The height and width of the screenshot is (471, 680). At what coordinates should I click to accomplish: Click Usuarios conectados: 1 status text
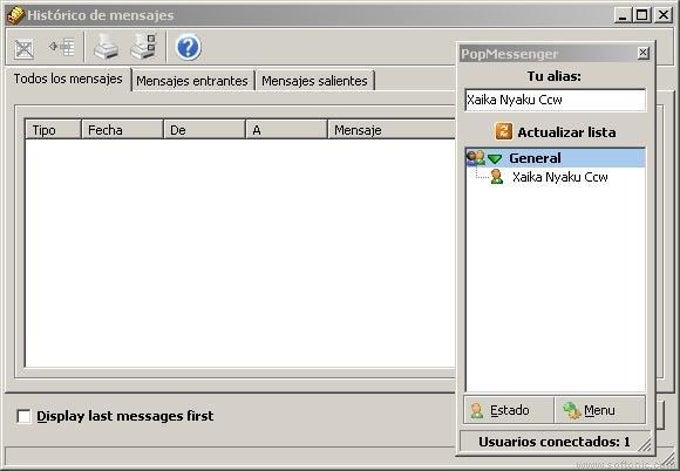[554, 442]
